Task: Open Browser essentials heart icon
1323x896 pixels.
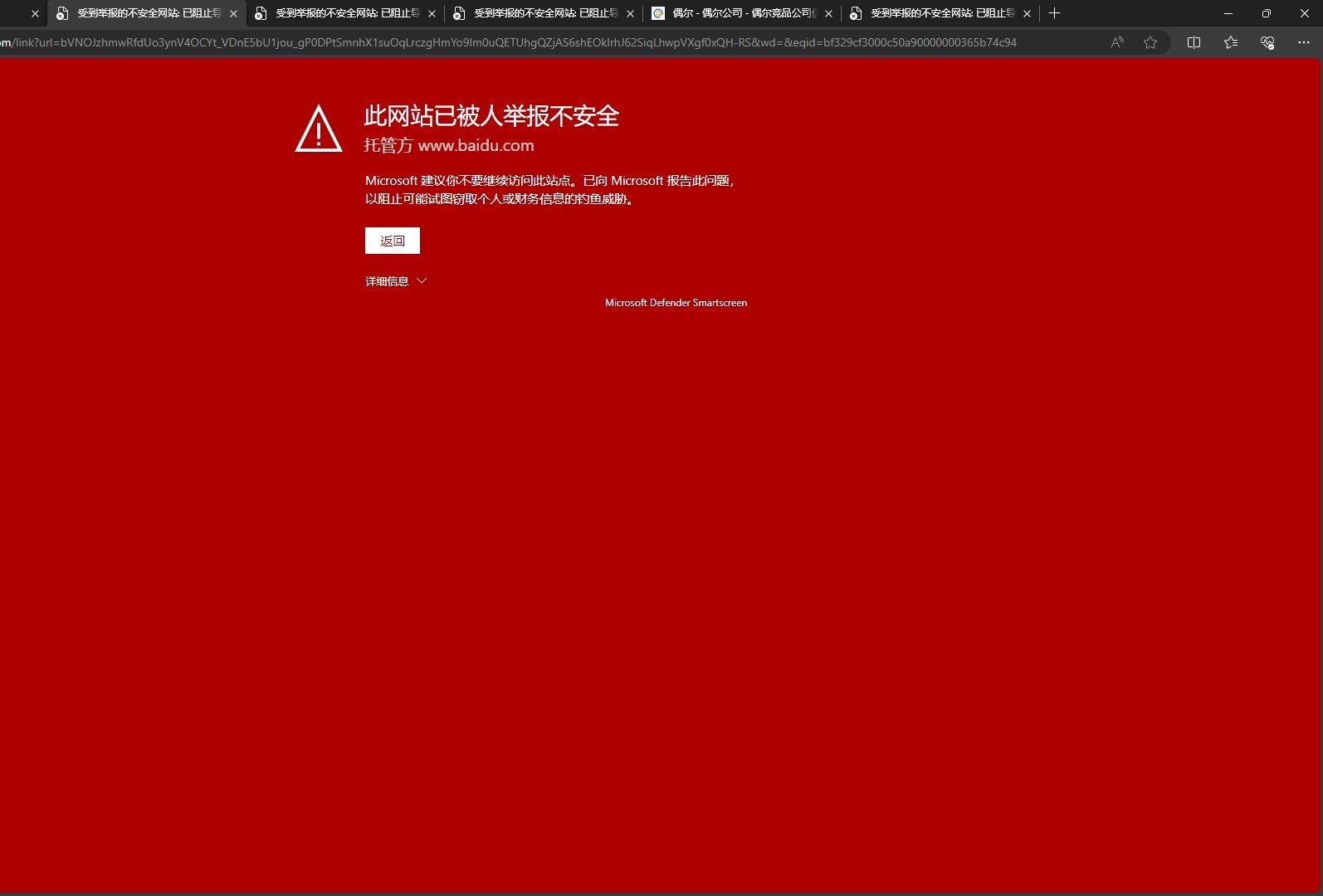Action: pos(1267,42)
